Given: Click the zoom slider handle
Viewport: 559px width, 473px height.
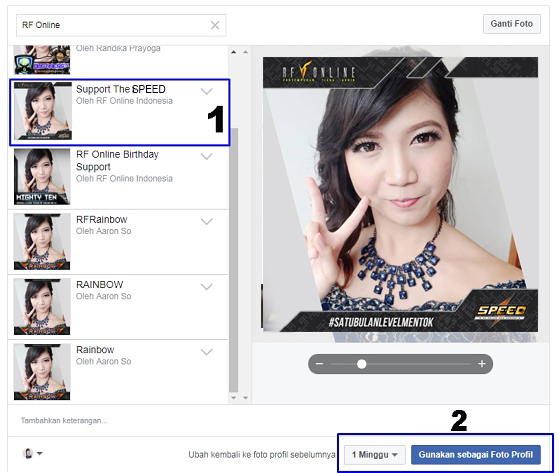Looking at the screenshot, I should coord(361,364).
